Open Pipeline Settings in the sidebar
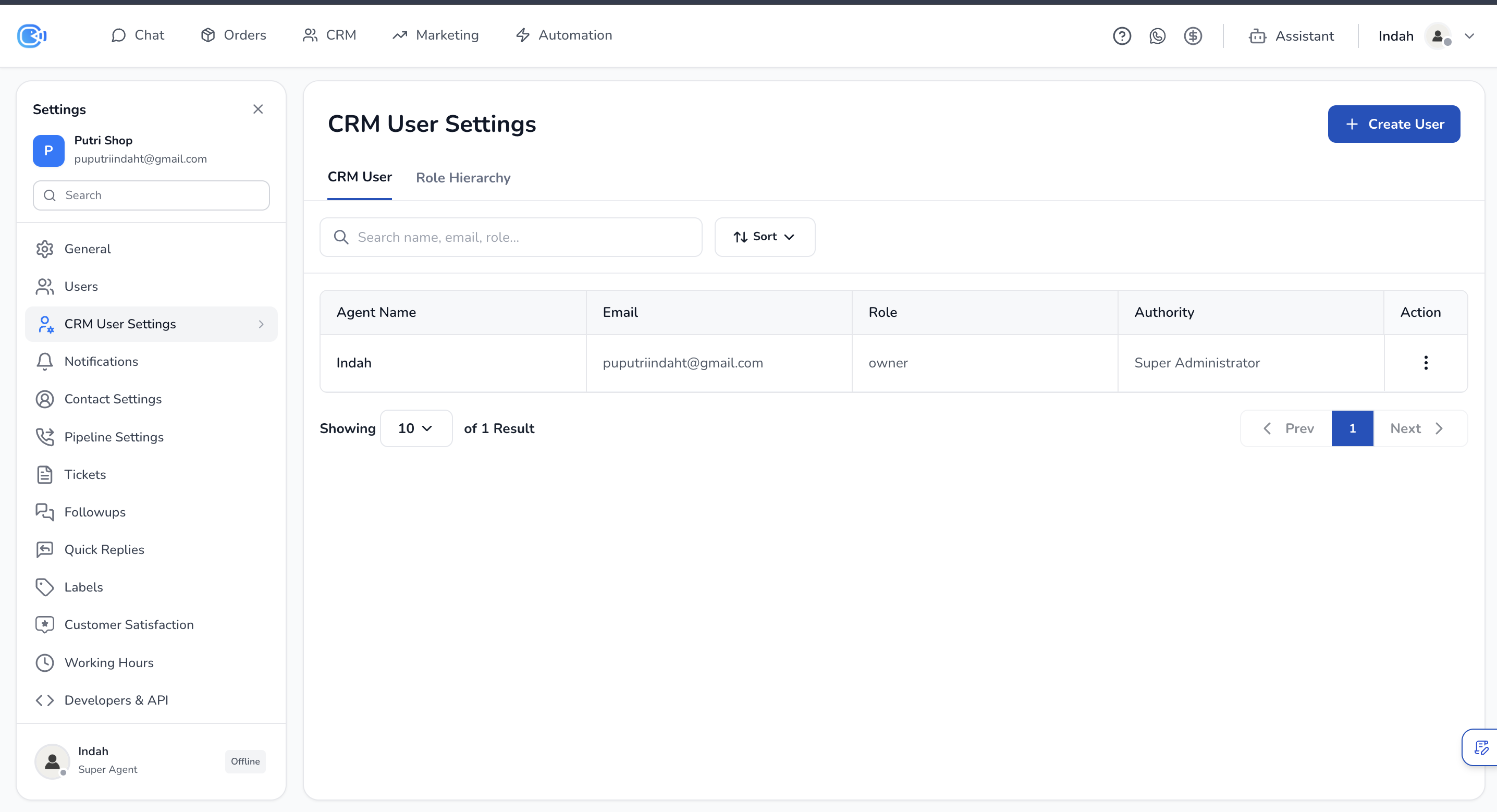Screen dimensions: 1497x812 coord(114,437)
